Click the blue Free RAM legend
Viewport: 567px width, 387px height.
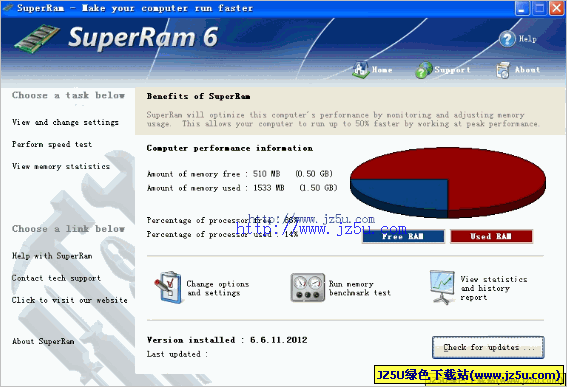point(403,237)
